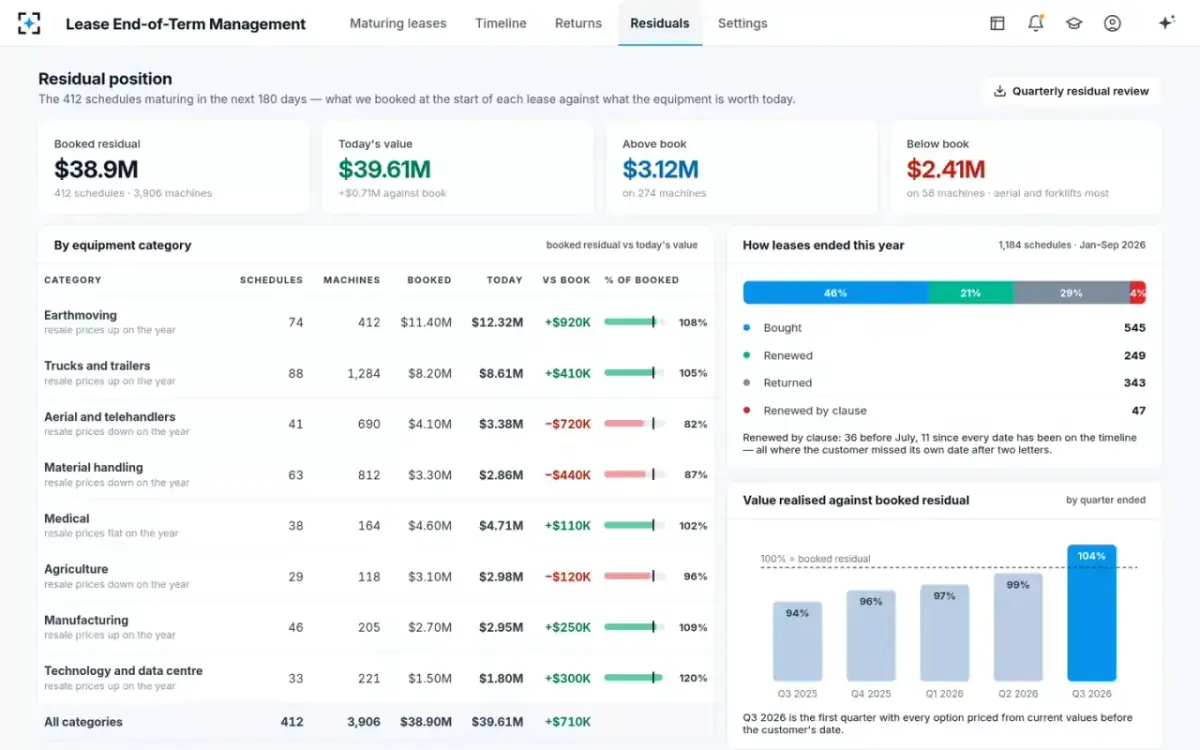Image resolution: width=1200 pixels, height=750 pixels.
Task: Select the Earthmoving category row
Action: [x=376, y=322]
